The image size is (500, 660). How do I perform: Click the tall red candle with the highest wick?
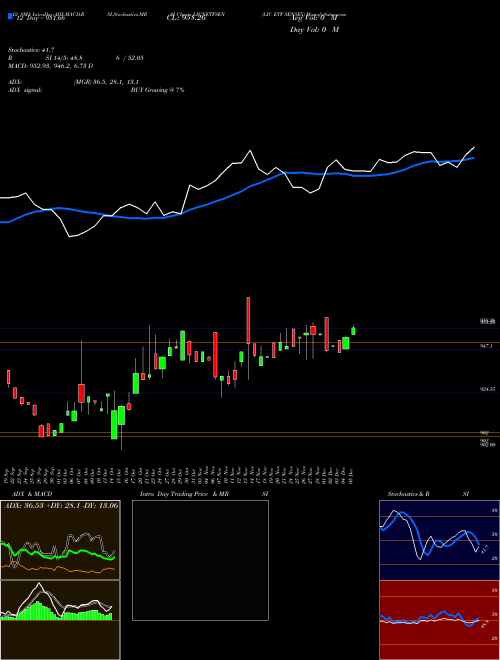click(248, 320)
